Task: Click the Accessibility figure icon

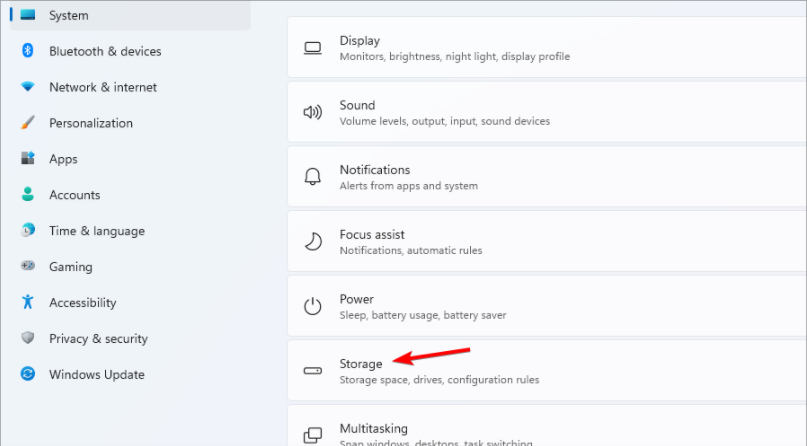Action: click(28, 303)
